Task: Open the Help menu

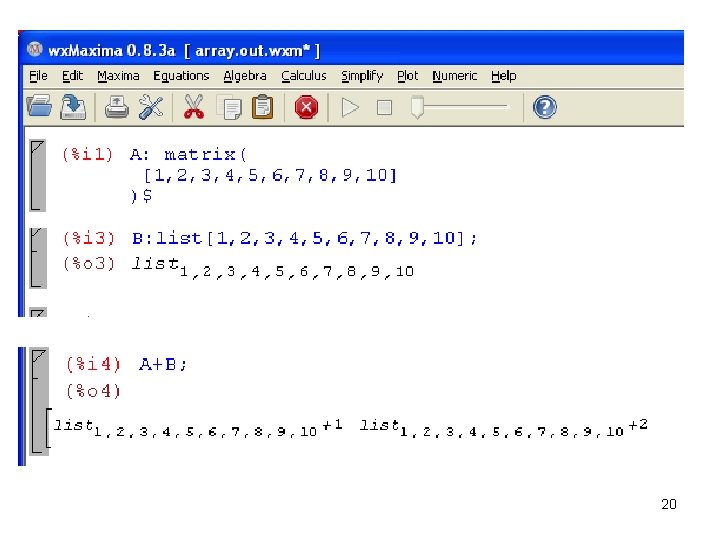Action: coord(504,76)
